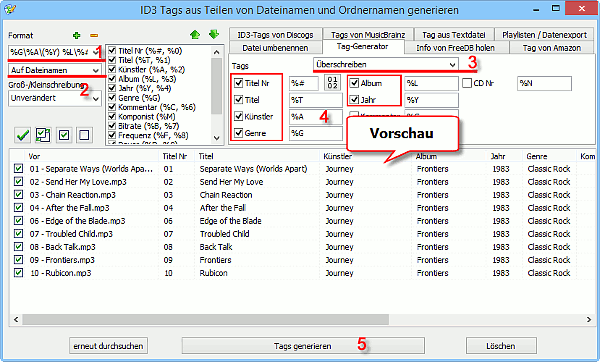Switch to 'Tag von Amazon' tab
This screenshot has height=362, width=600.
click(552, 48)
